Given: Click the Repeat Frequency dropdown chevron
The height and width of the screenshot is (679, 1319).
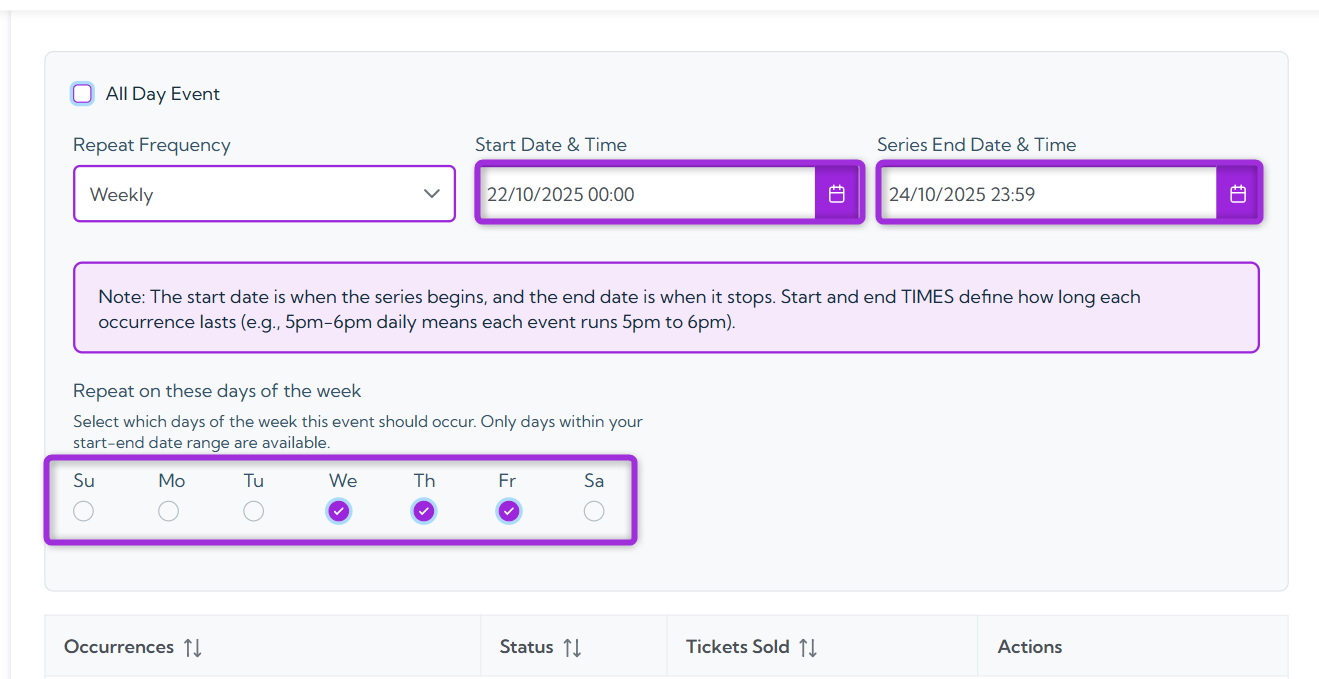Looking at the screenshot, I should coord(432,194).
